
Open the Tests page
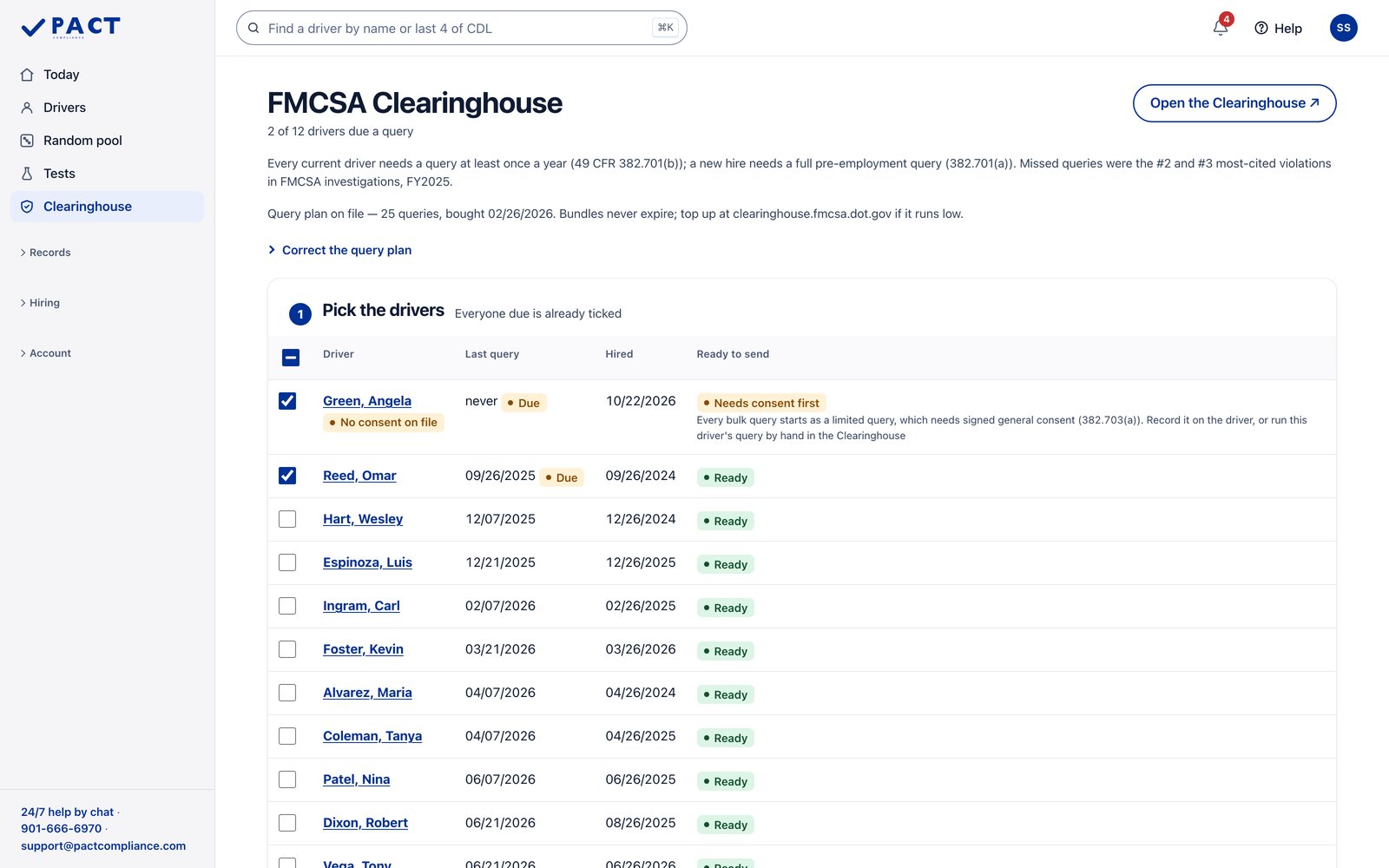(108, 174)
